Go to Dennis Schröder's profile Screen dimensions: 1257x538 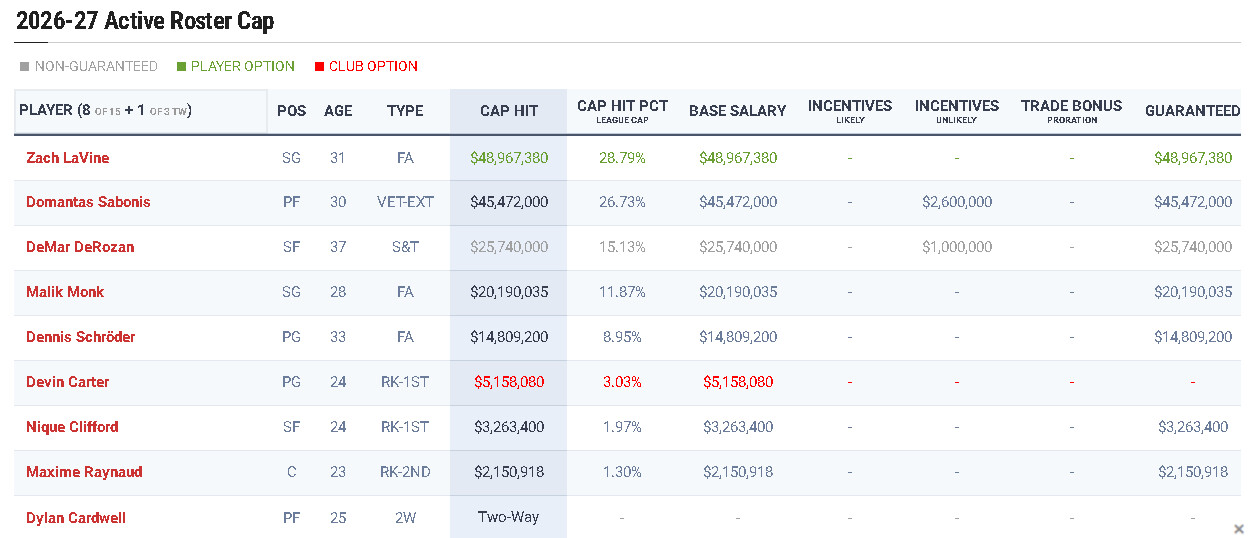coord(80,337)
